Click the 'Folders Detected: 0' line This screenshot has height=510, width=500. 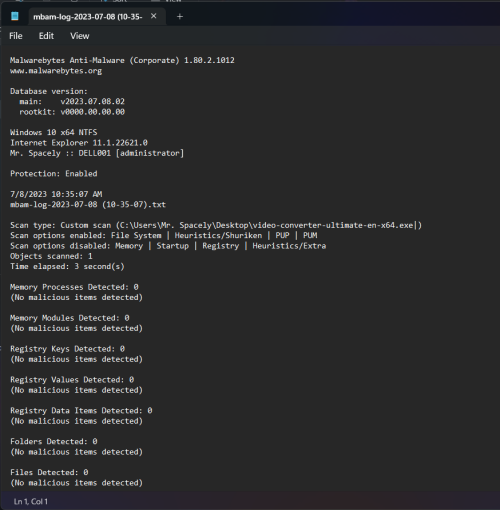tap(54, 441)
